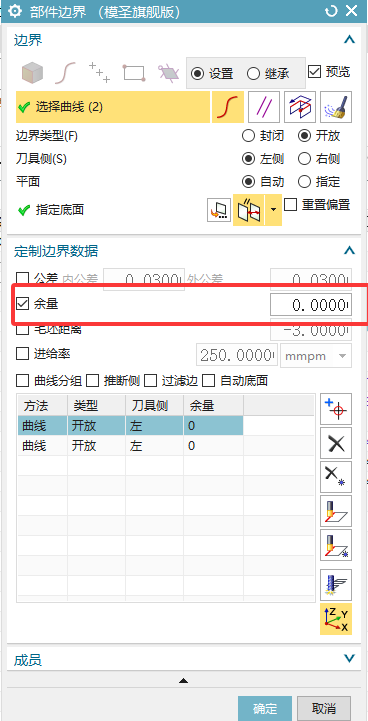368x721 pixels.
Task: Click the specify floor plane icon with dots
Action: (x=219, y=210)
